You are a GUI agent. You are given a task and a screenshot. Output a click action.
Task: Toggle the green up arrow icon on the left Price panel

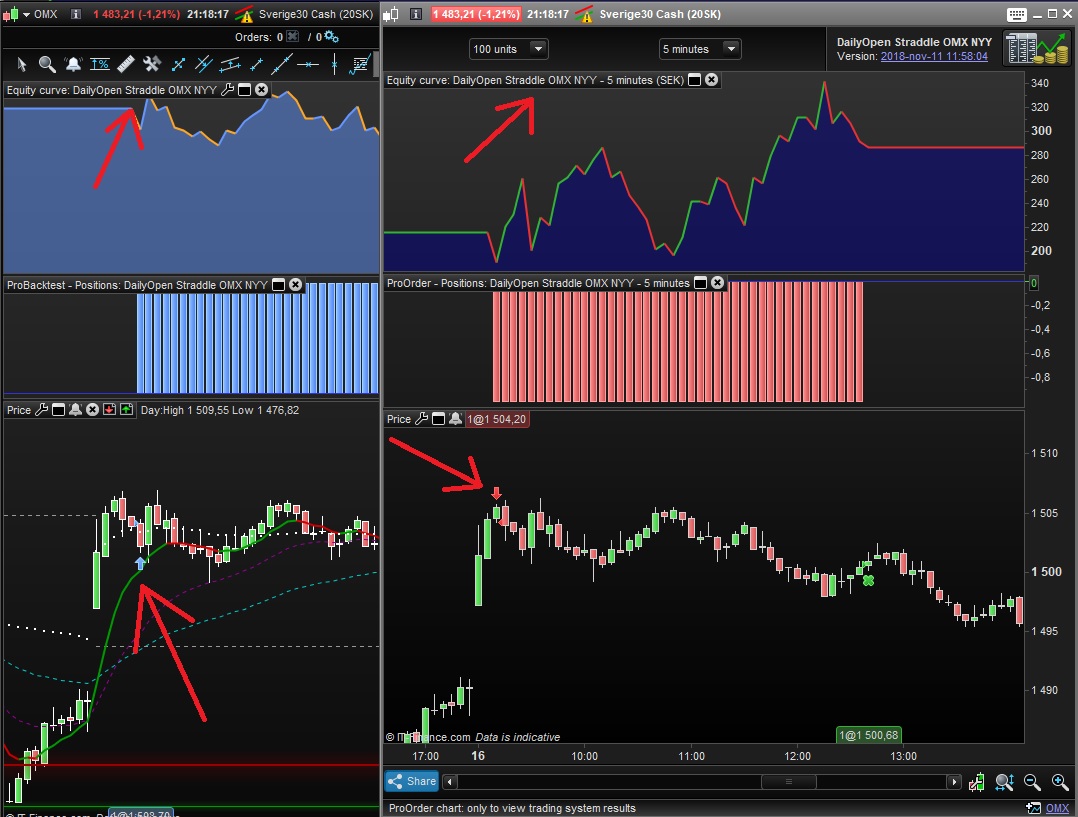pos(126,410)
